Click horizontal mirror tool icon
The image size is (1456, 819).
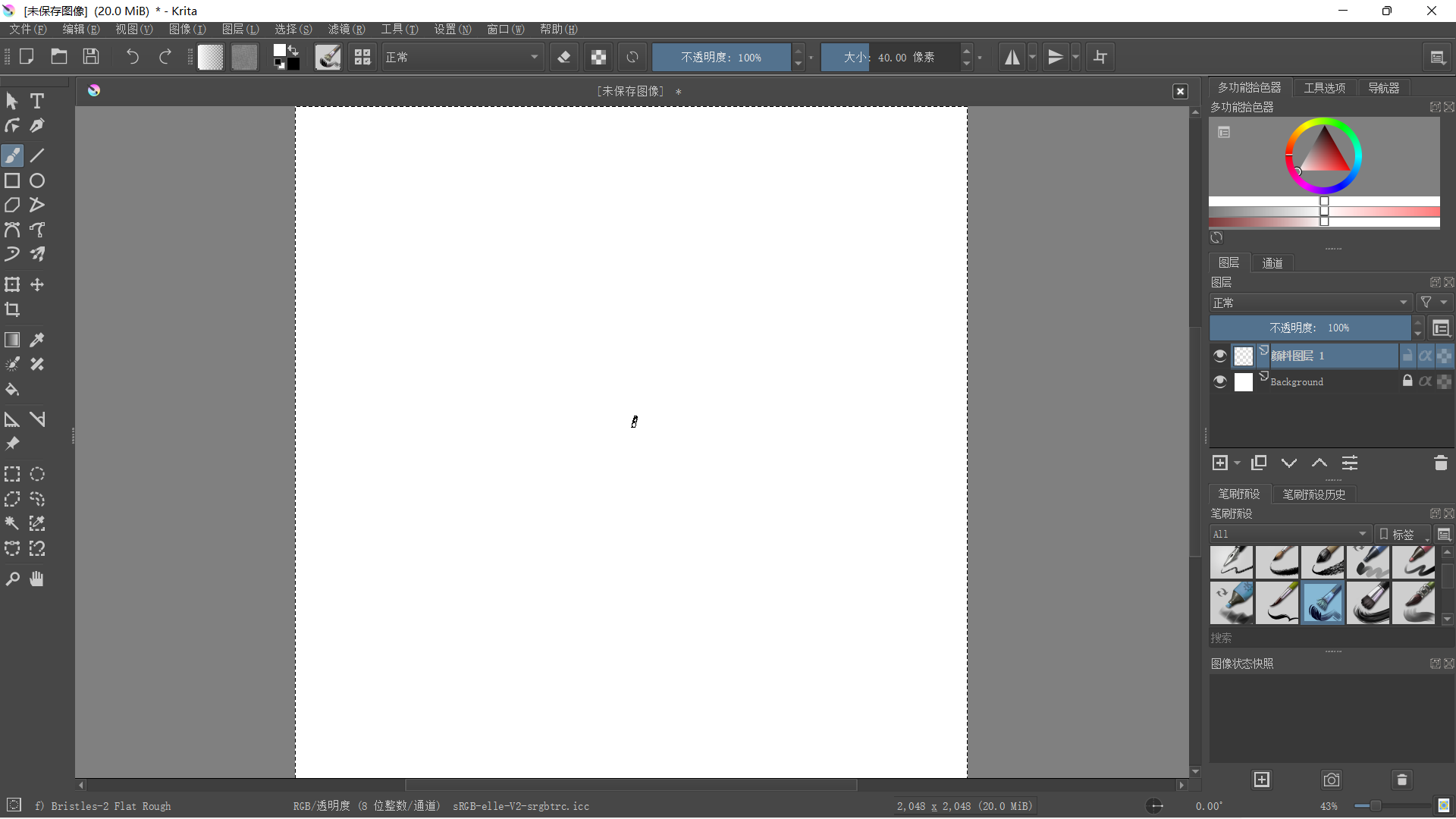(1012, 58)
